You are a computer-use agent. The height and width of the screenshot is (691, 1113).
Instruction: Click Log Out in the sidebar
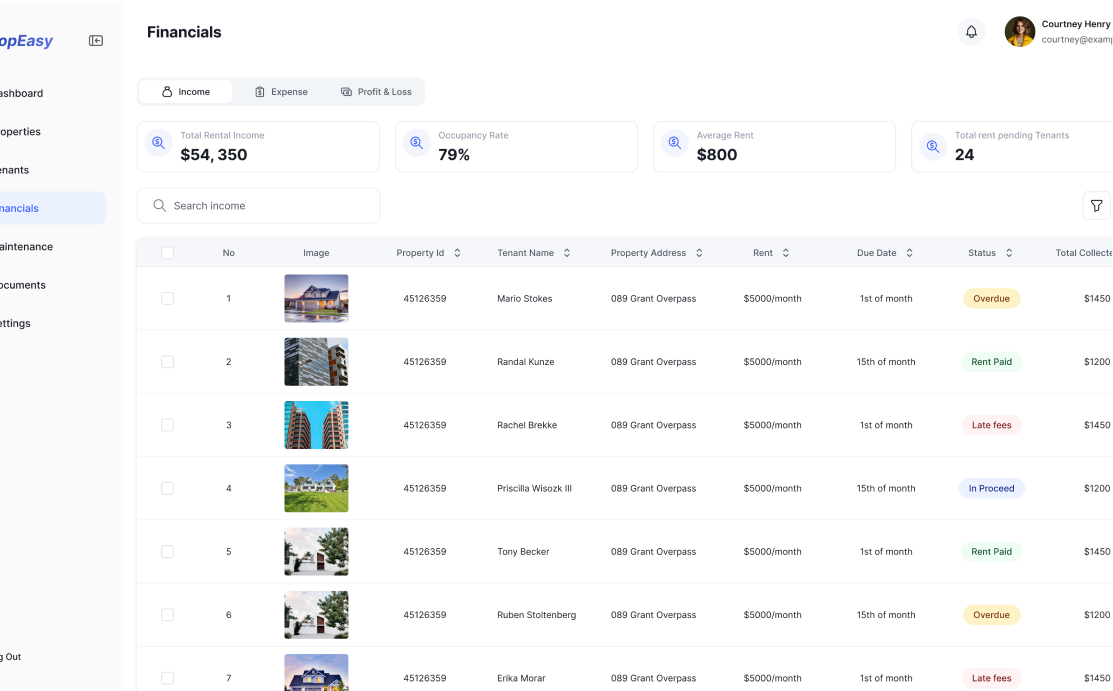11,657
